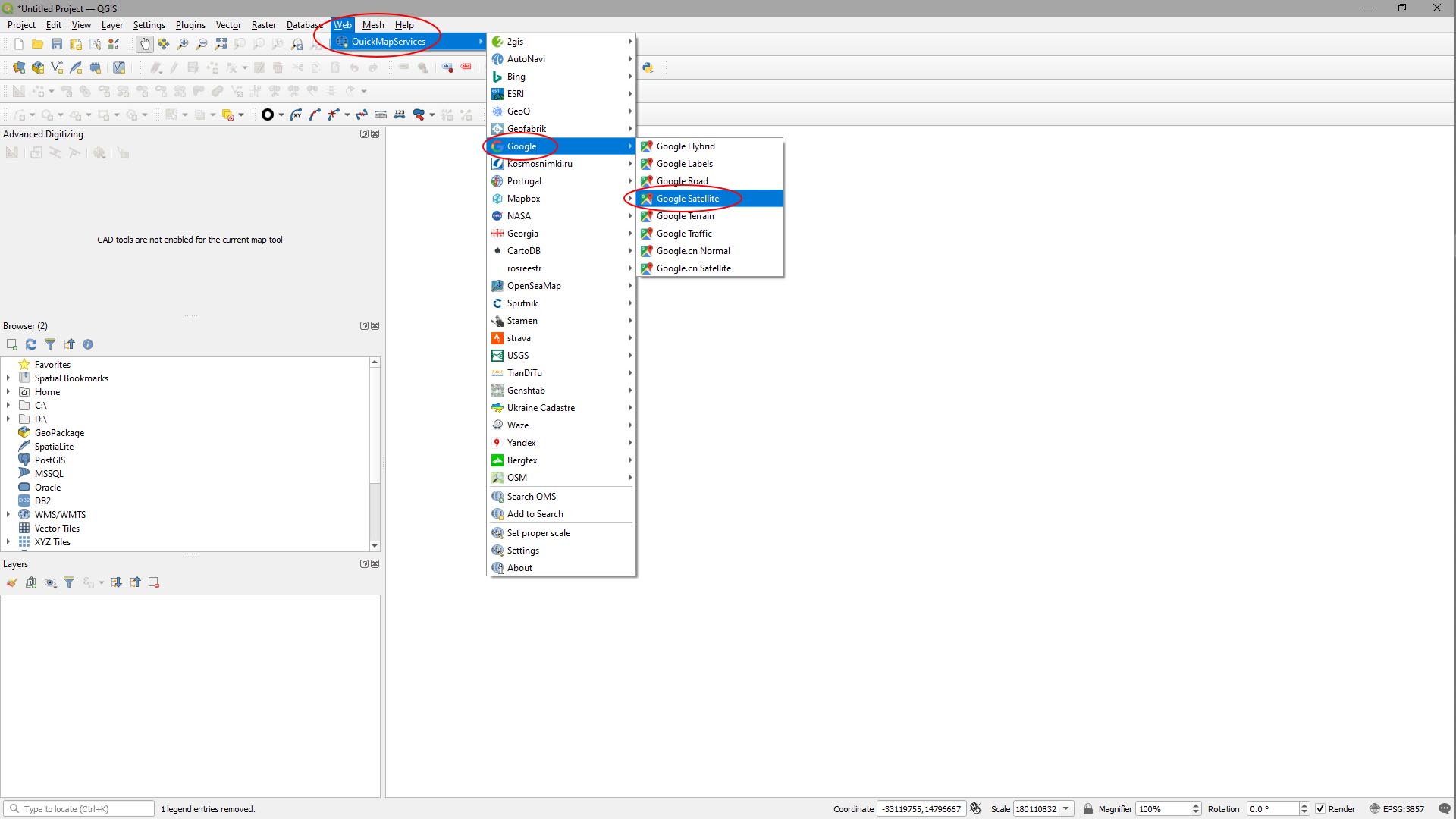Click Zoom Full extent icon
The width and height of the screenshot is (1456, 819).
221,44
